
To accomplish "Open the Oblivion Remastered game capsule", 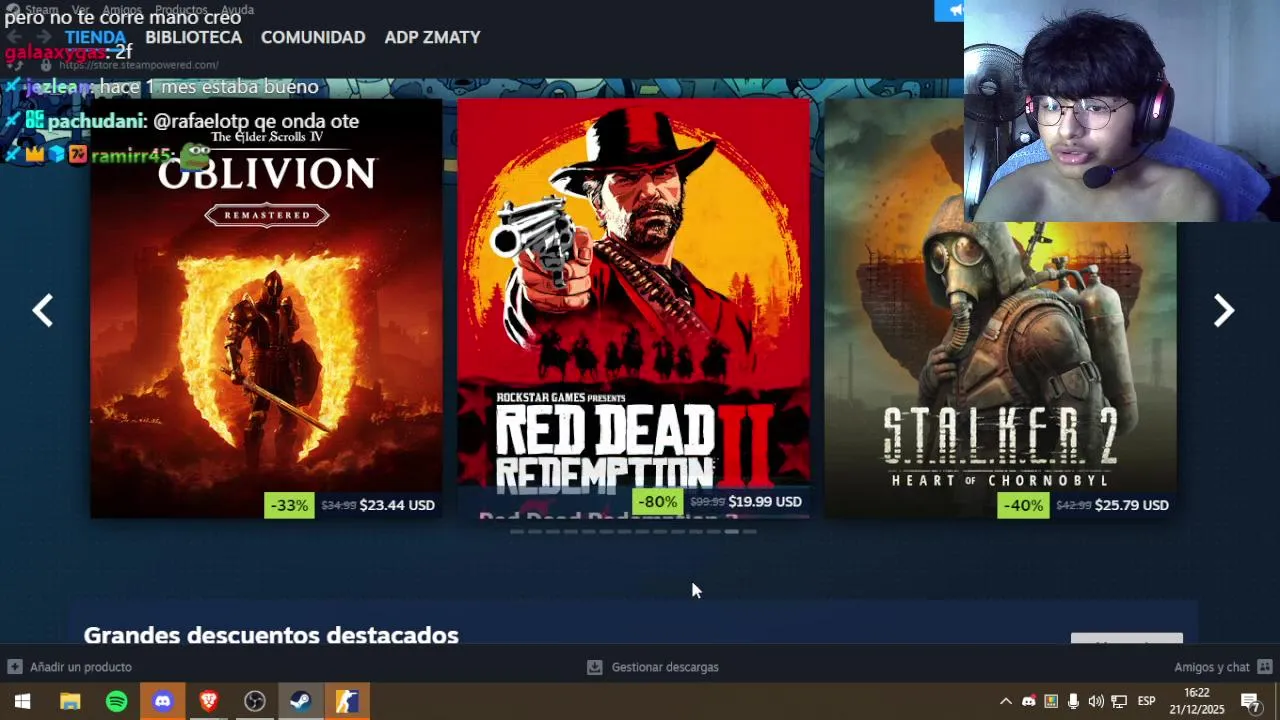I will (266, 308).
